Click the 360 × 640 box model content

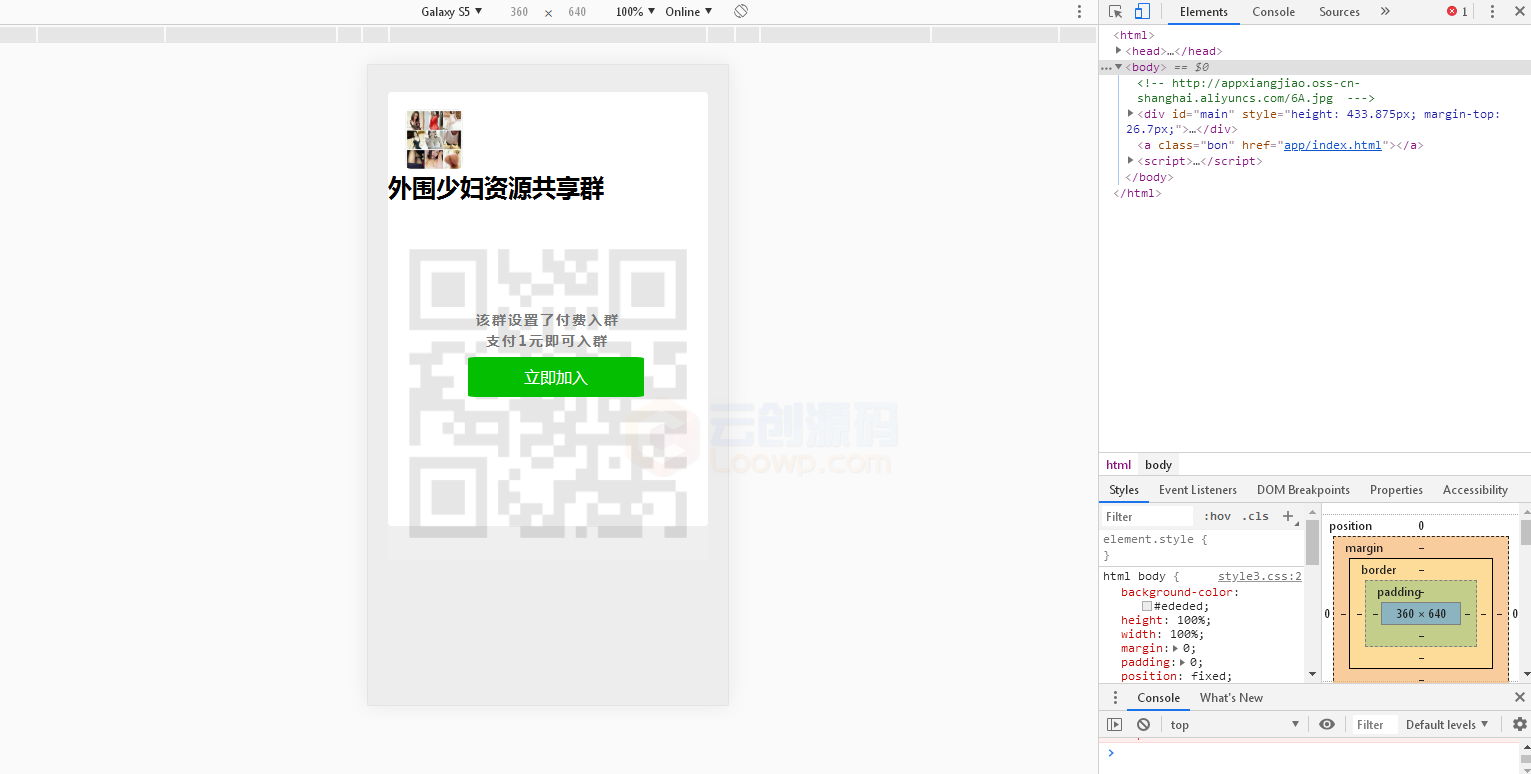click(x=1421, y=614)
